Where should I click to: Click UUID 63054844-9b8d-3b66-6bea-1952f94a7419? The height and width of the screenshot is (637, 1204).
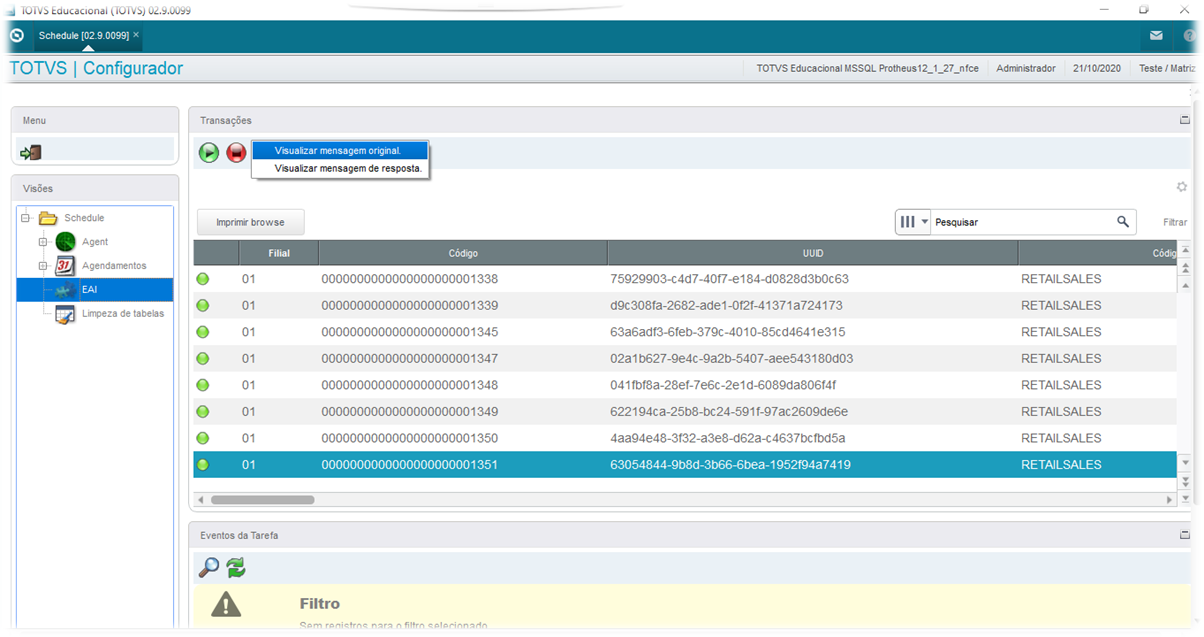click(x=730, y=465)
